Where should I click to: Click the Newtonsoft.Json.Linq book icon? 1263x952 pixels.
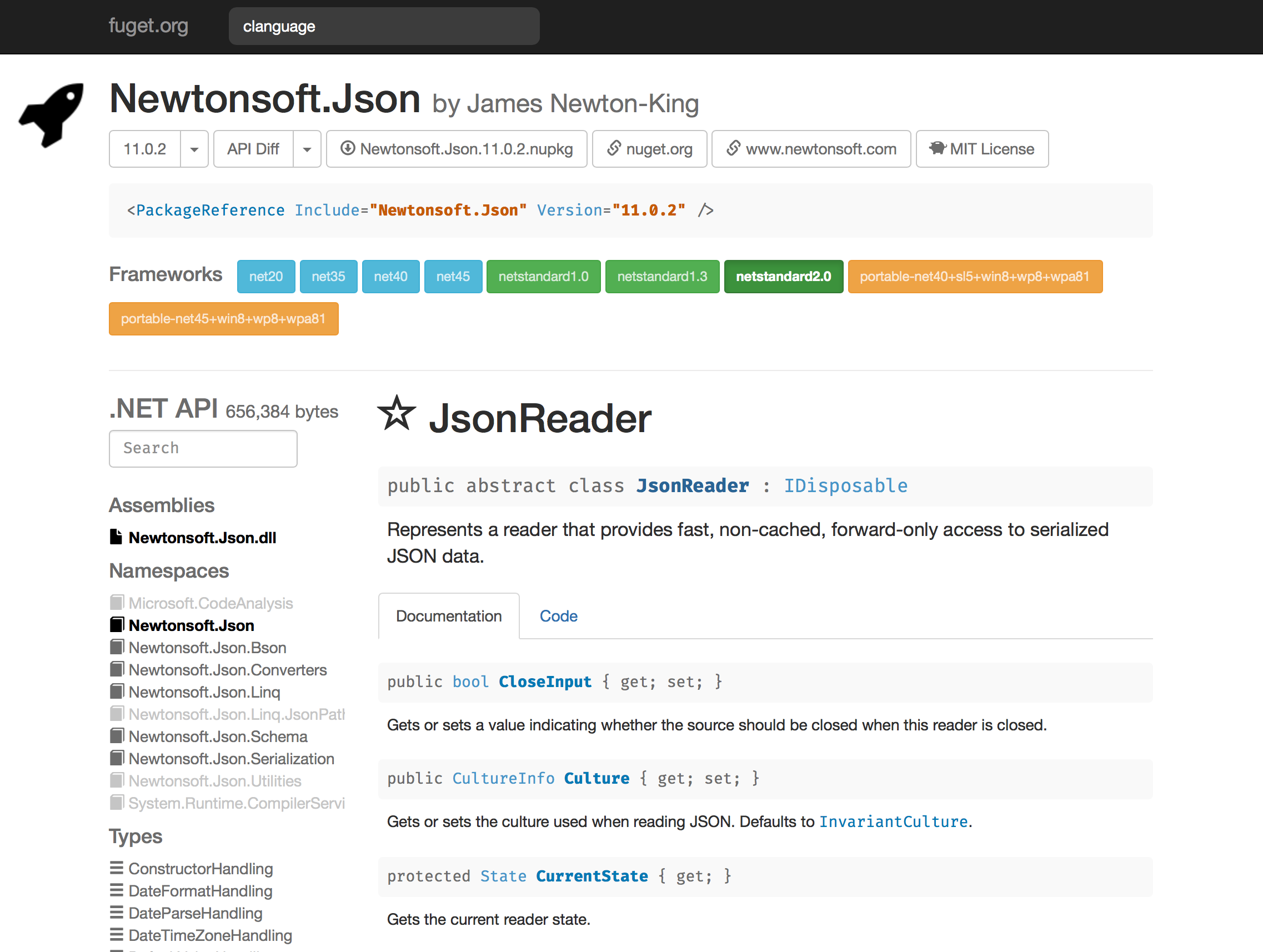[117, 692]
